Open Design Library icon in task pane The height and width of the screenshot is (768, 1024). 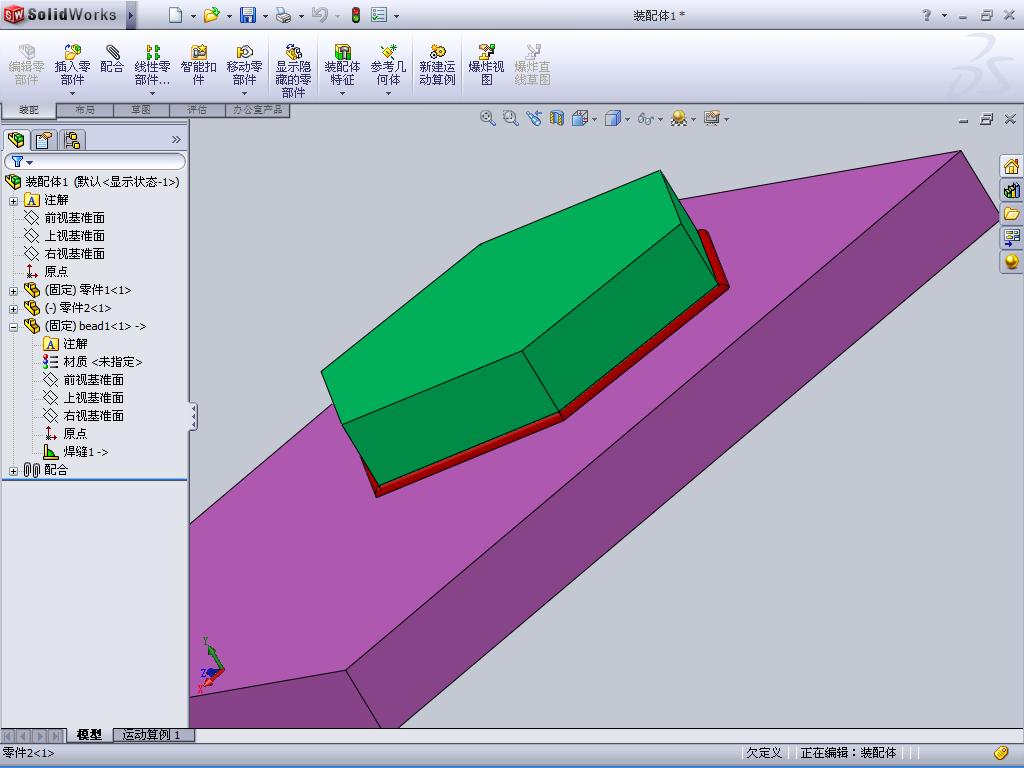coord(1011,190)
